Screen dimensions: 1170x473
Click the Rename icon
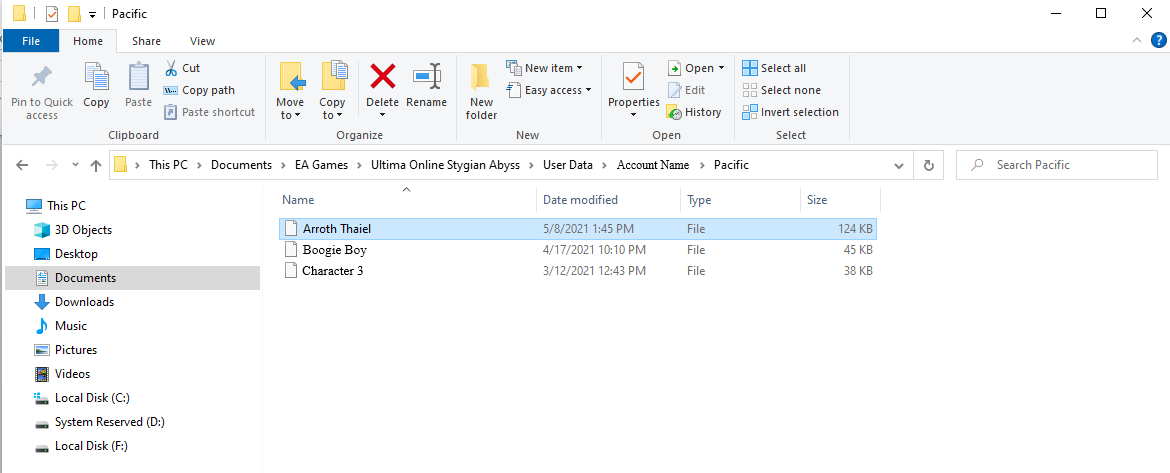pyautogui.click(x=427, y=77)
